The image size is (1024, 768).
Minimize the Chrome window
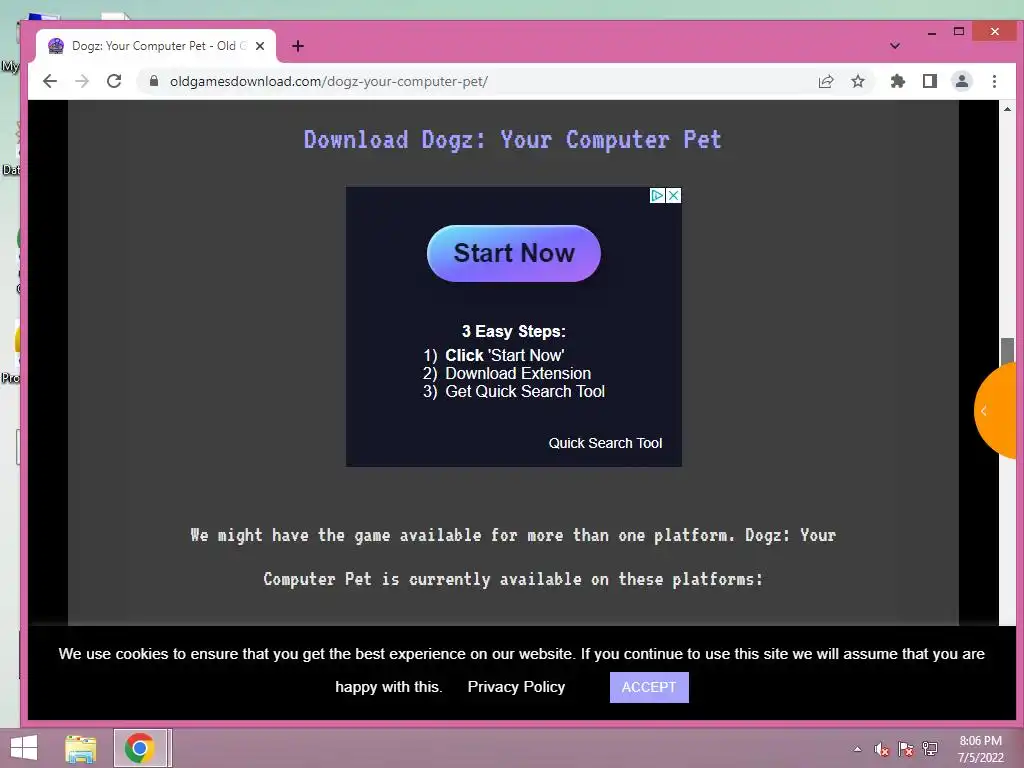pos(932,32)
